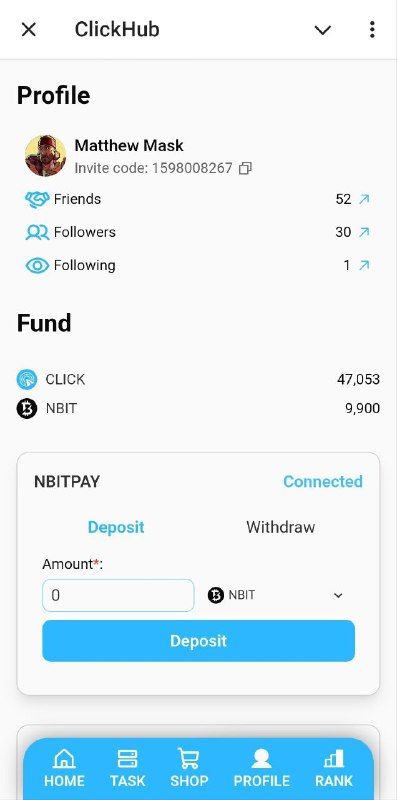Viewport: 397px width, 800px height.
Task: Open Friends list via arrow icon
Action: click(x=364, y=199)
